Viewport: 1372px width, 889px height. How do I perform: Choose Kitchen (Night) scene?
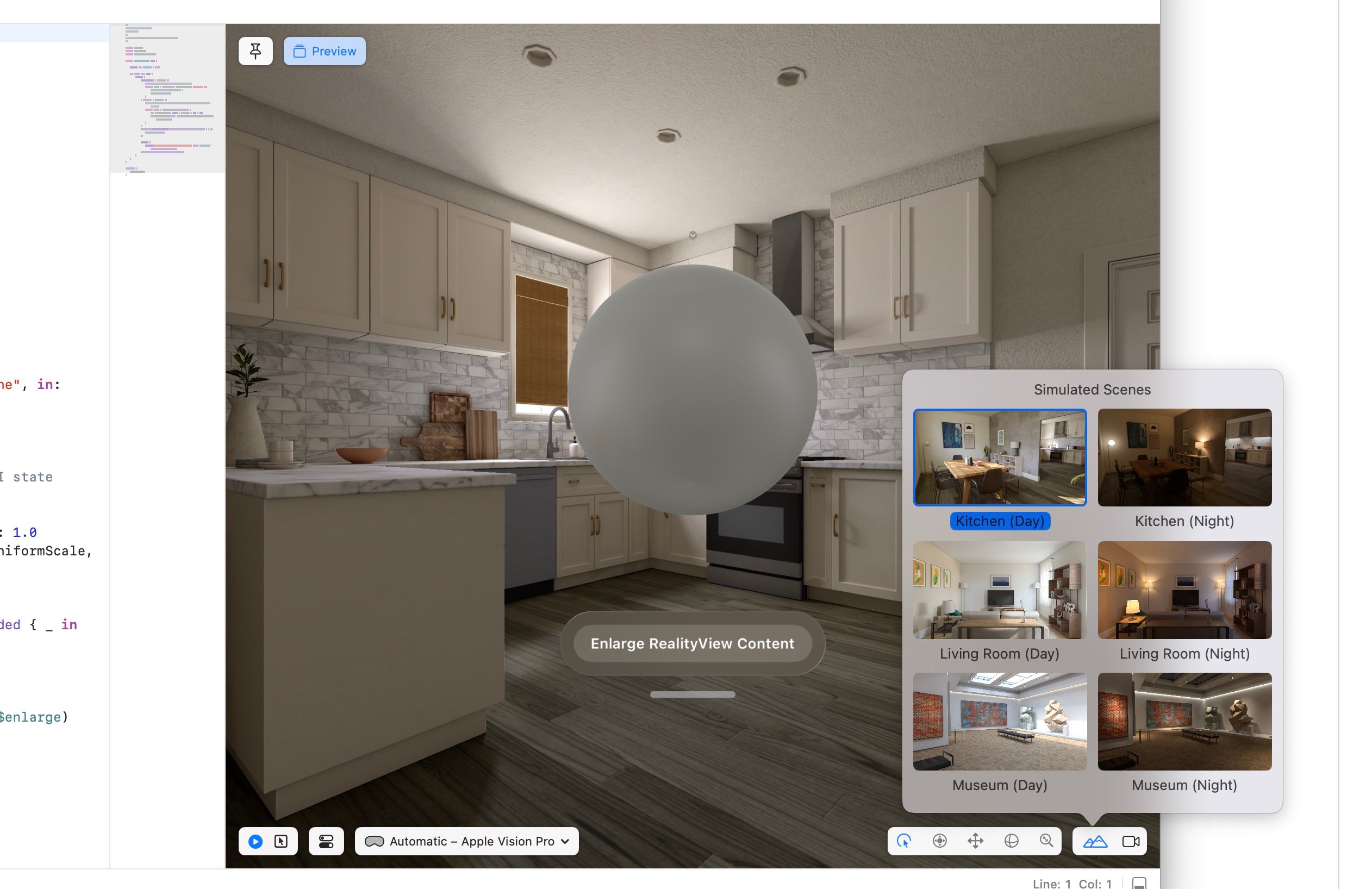(x=1184, y=458)
